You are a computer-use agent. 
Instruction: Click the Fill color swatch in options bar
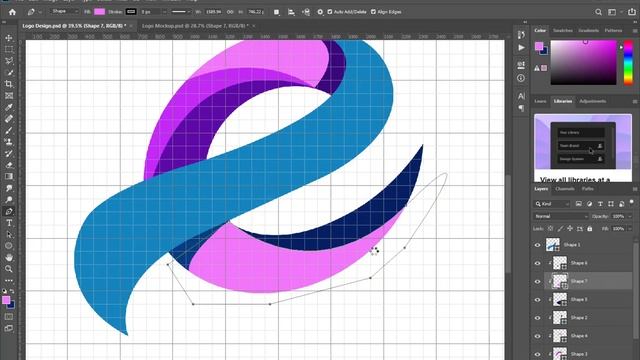click(x=100, y=12)
